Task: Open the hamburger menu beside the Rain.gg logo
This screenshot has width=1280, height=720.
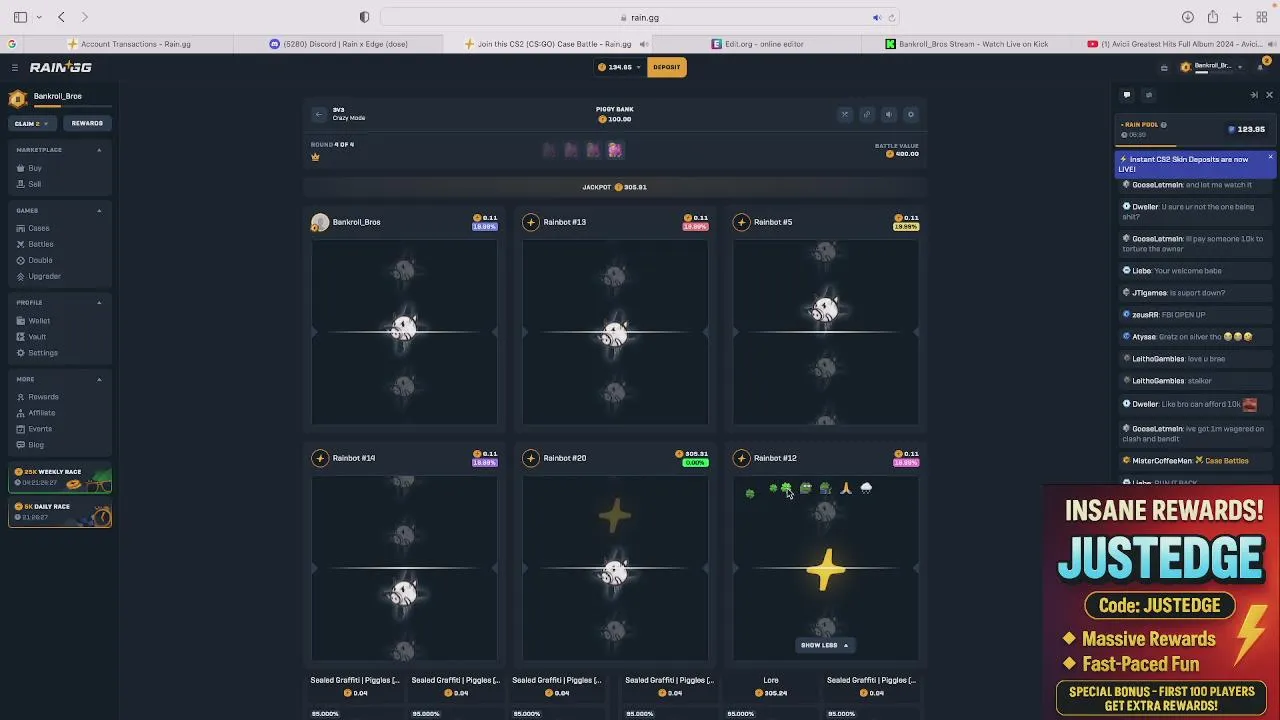Action: [15, 67]
